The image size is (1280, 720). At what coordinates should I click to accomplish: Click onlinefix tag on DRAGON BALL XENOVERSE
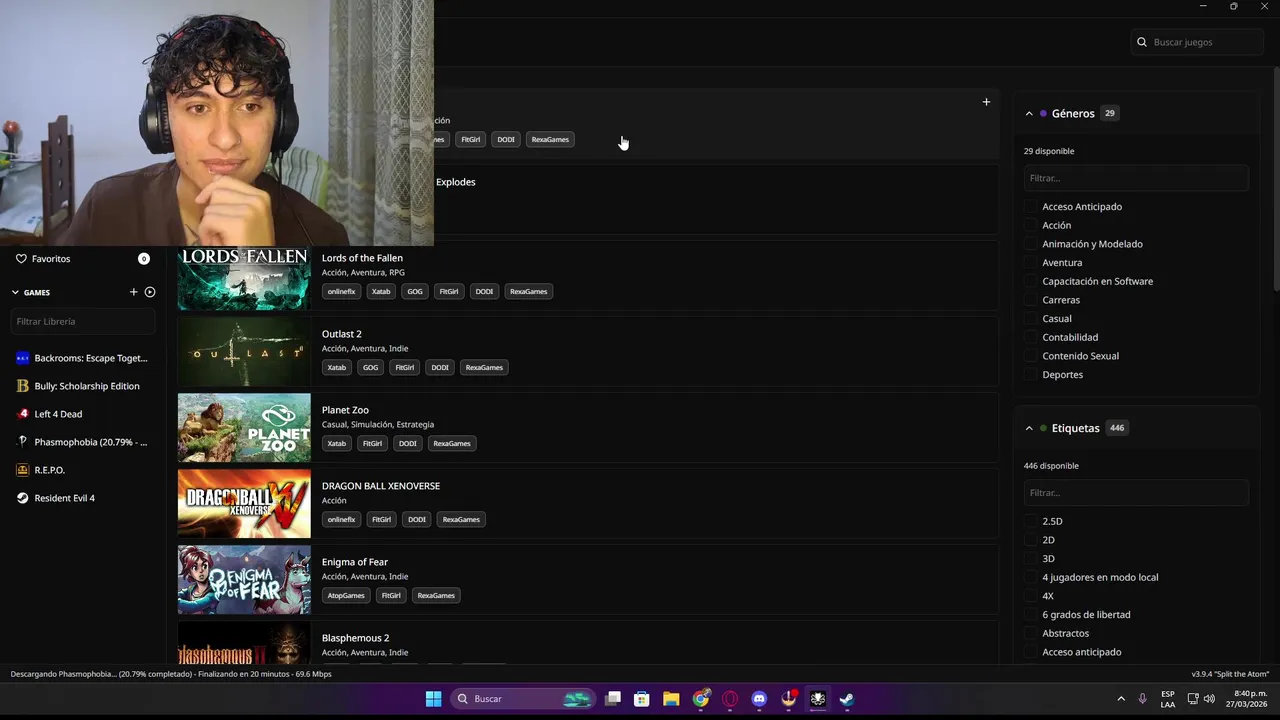[x=341, y=519]
